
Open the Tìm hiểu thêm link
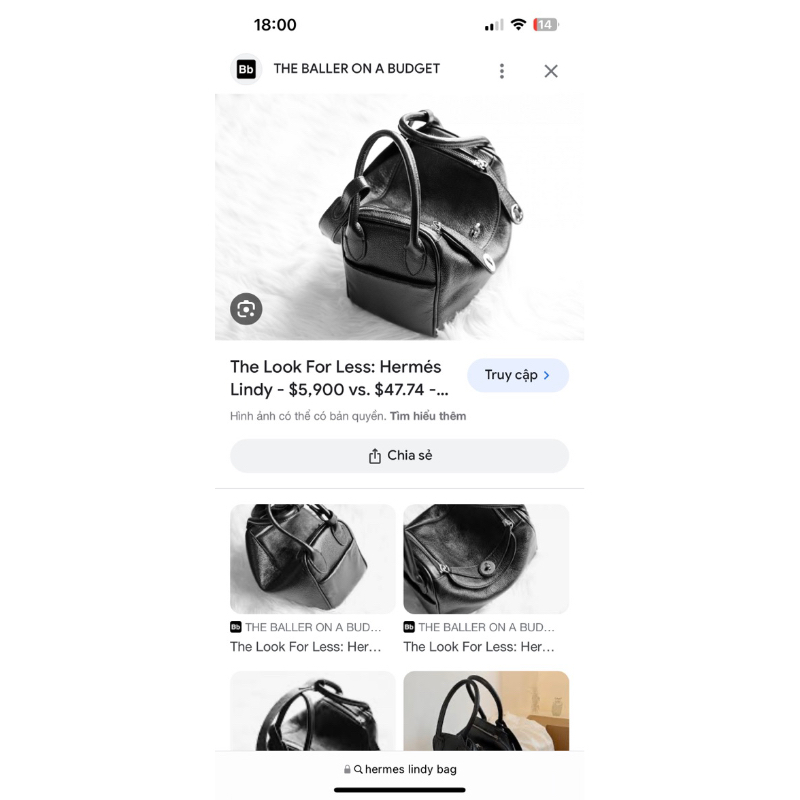pyautogui.click(x=428, y=416)
